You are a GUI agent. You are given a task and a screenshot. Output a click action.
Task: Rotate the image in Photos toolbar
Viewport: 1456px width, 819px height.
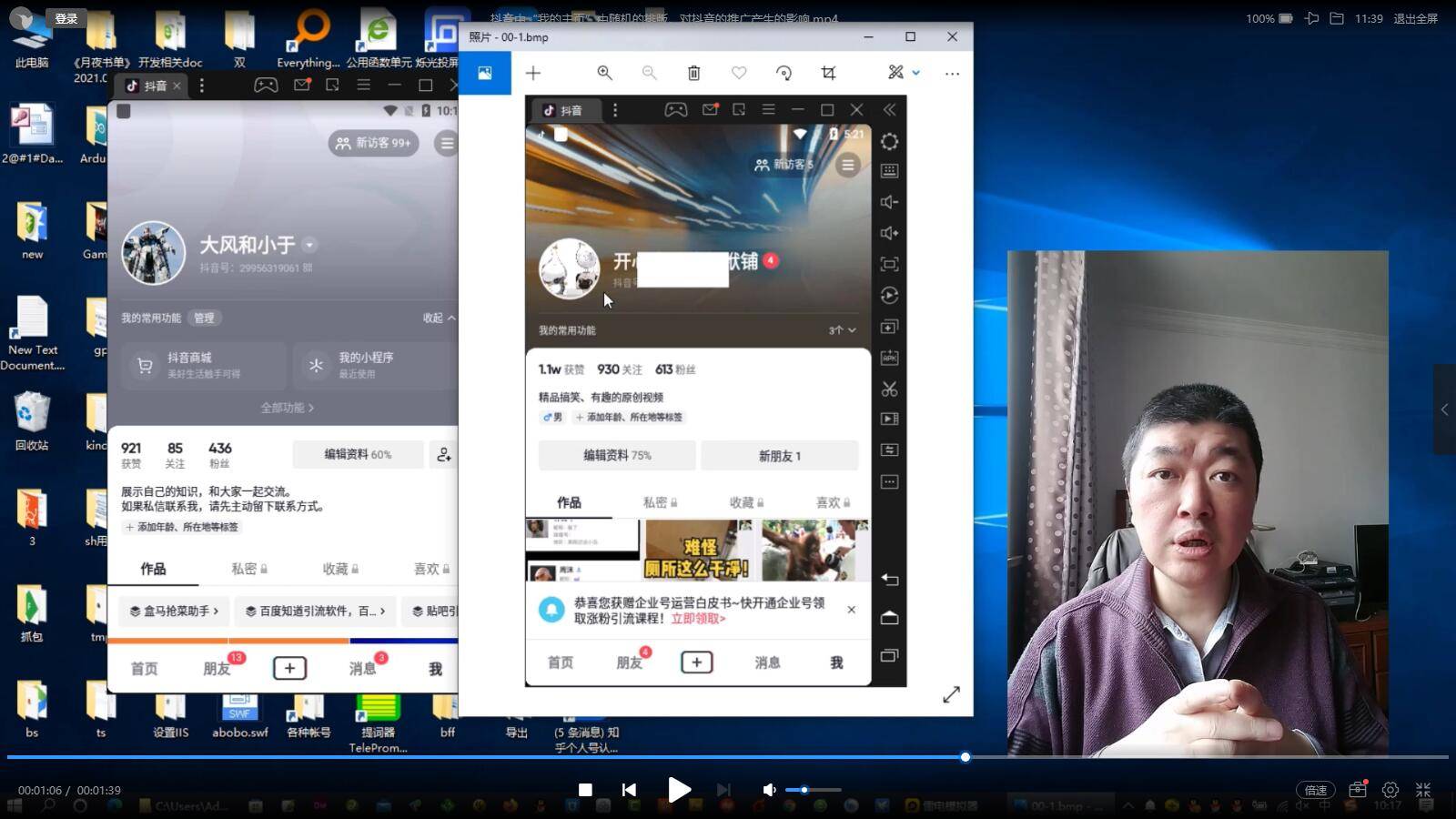click(x=784, y=73)
